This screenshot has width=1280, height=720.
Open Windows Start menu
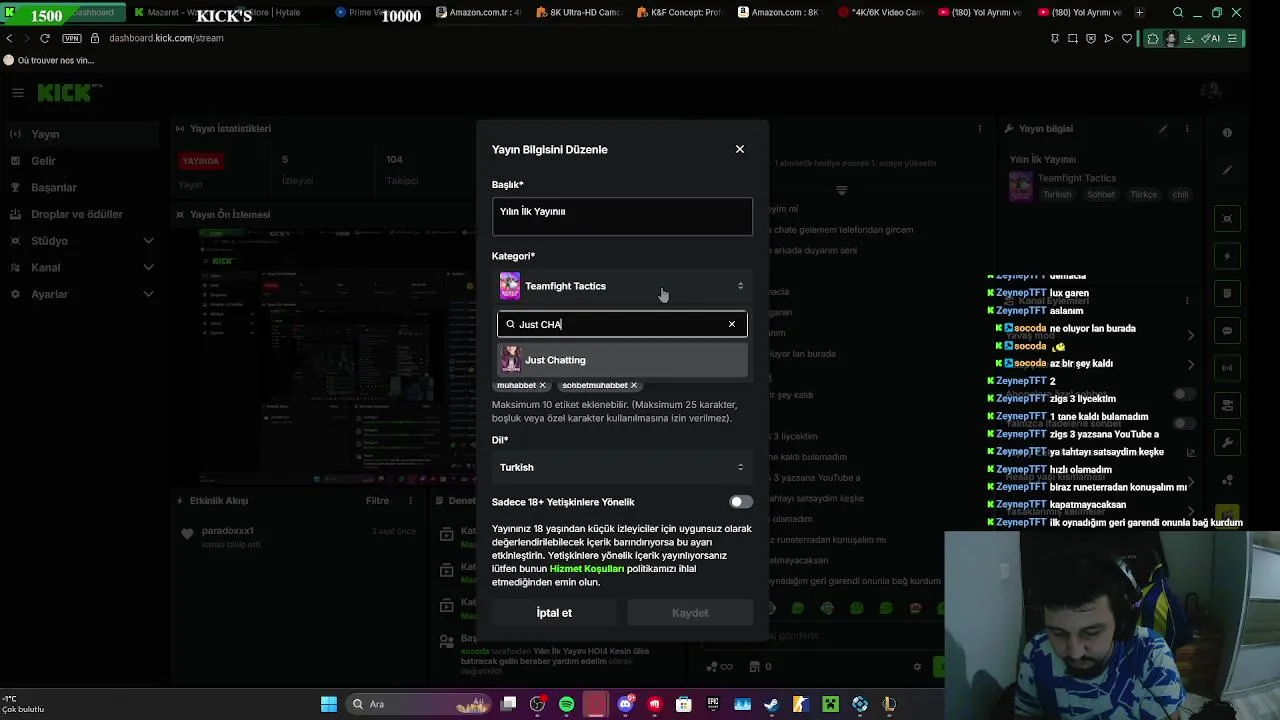coord(329,704)
